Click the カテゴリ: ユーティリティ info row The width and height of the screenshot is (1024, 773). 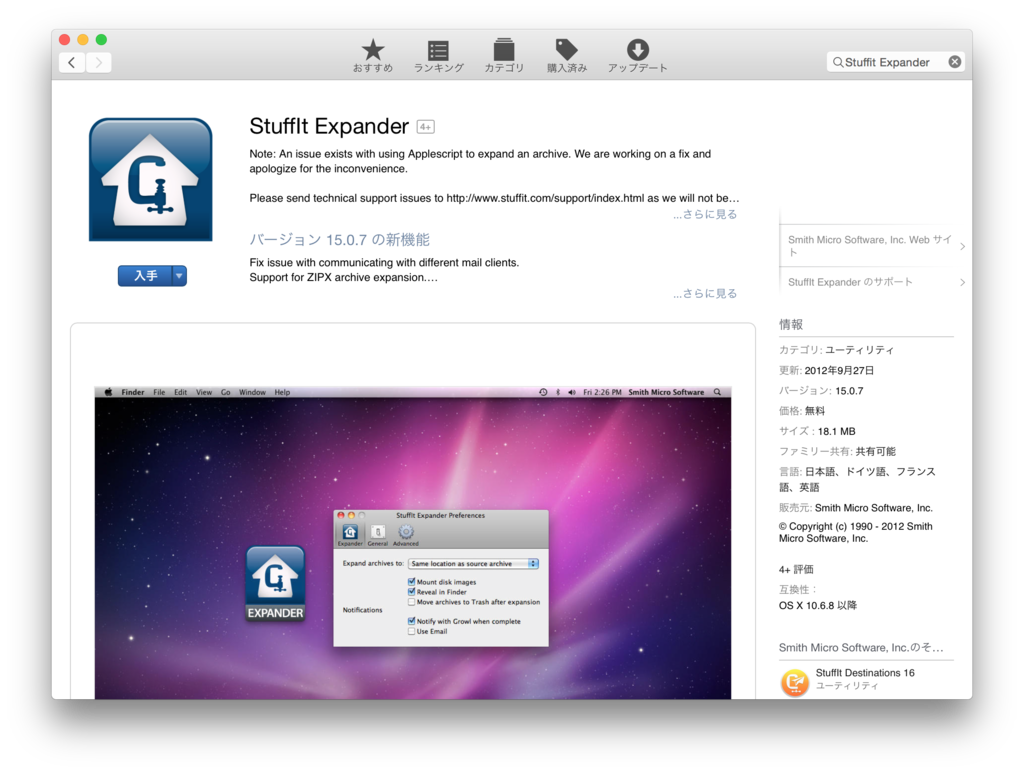(837, 350)
